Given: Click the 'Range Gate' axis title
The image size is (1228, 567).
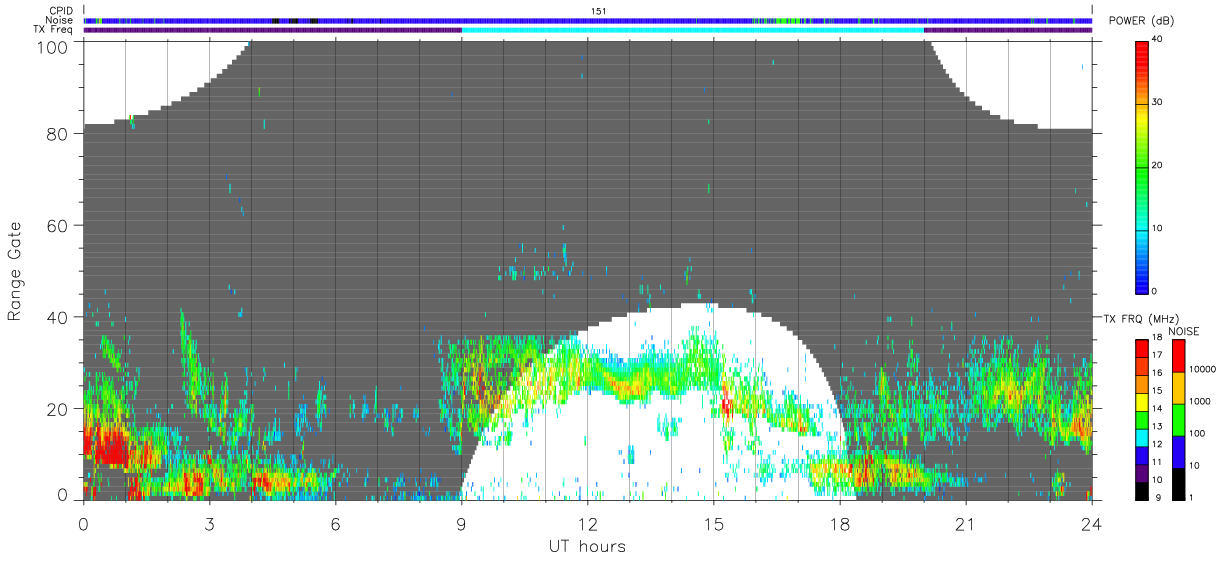Looking at the screenshot, I should click(x=15, y=271).
